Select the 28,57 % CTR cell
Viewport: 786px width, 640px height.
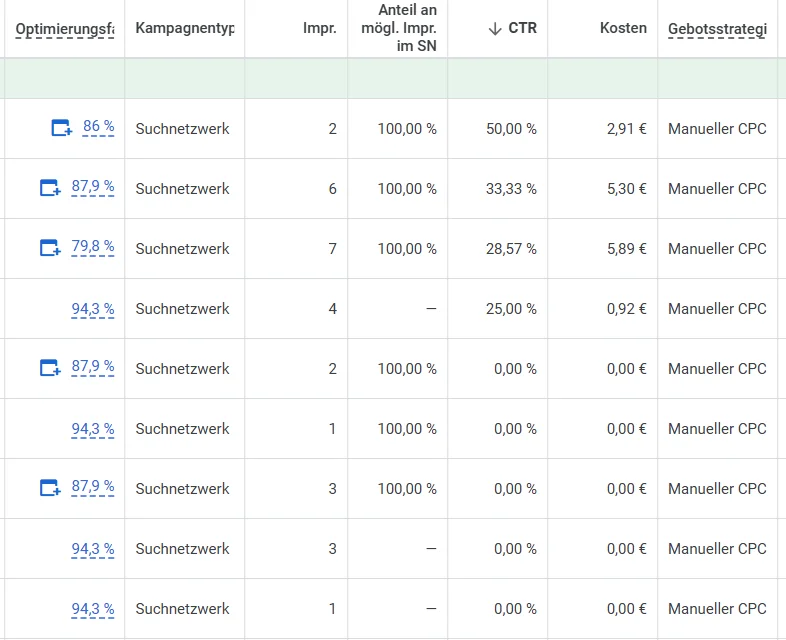pyautogui.click(x=511, y=249)
